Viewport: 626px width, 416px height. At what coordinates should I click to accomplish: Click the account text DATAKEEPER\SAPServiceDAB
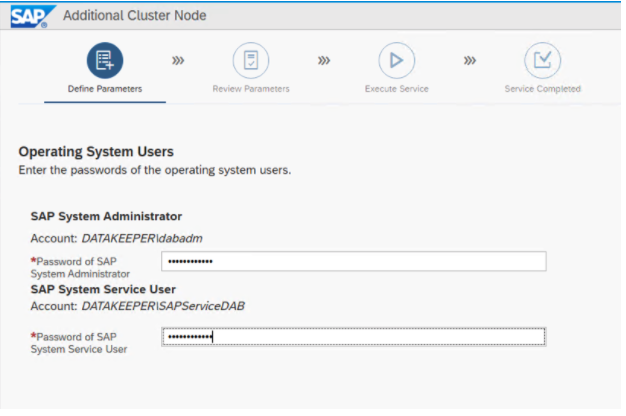(163, 306)
